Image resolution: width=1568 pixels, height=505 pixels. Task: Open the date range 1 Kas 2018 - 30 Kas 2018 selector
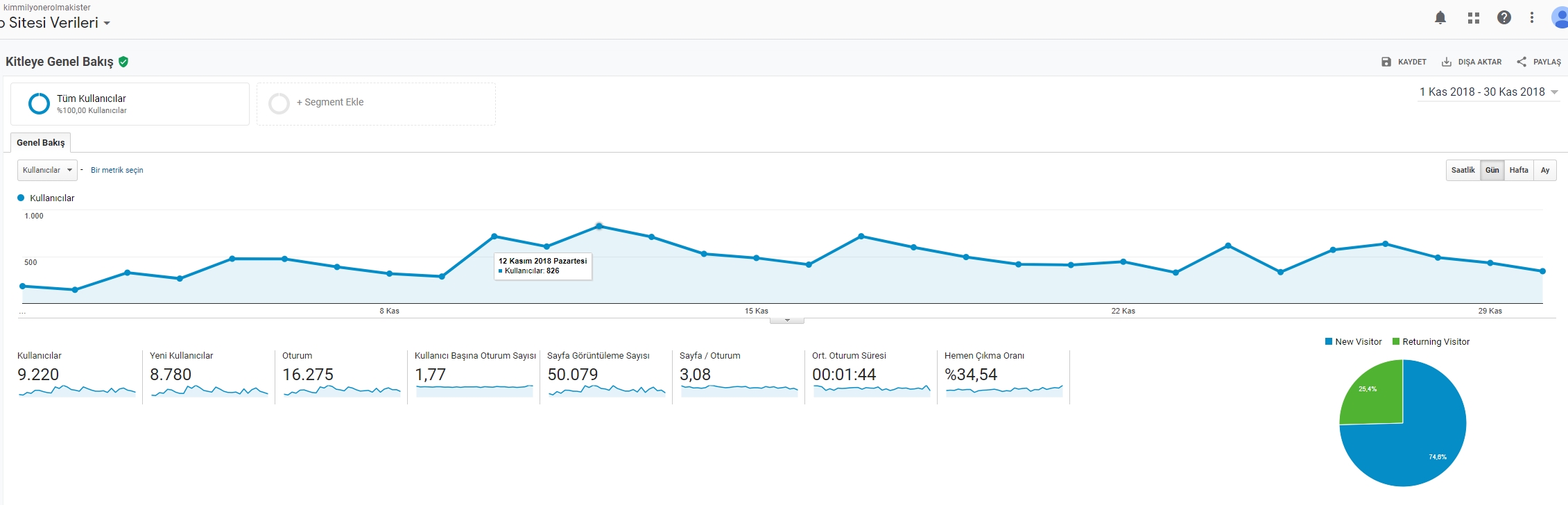tap(1489, 92)
